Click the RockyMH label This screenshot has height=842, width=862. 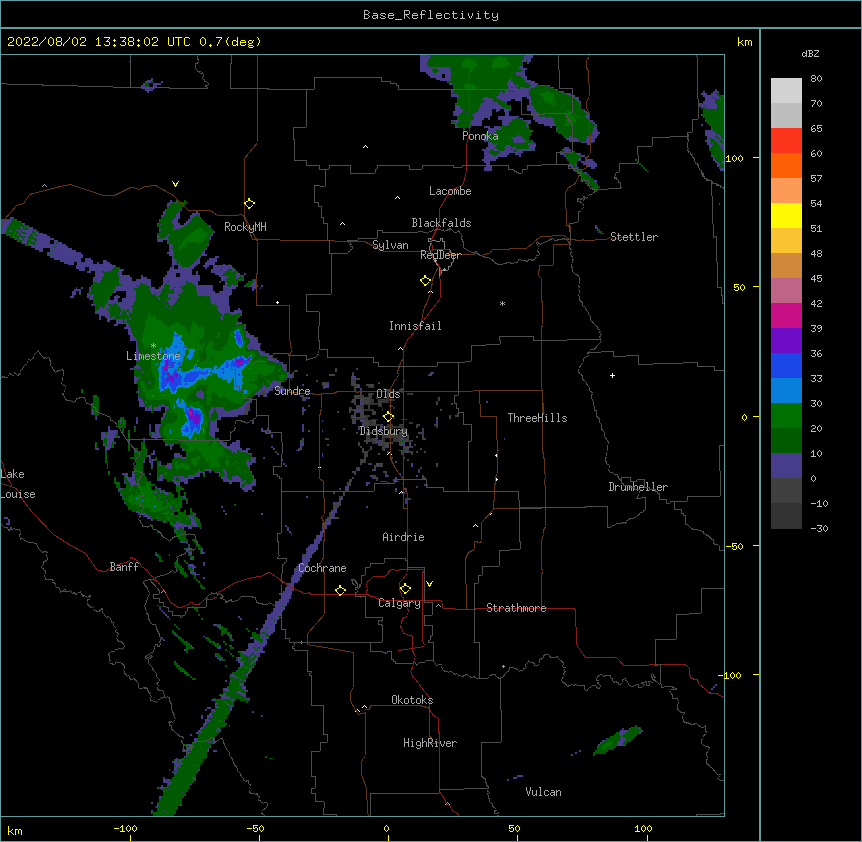click(x=245, y=227)
